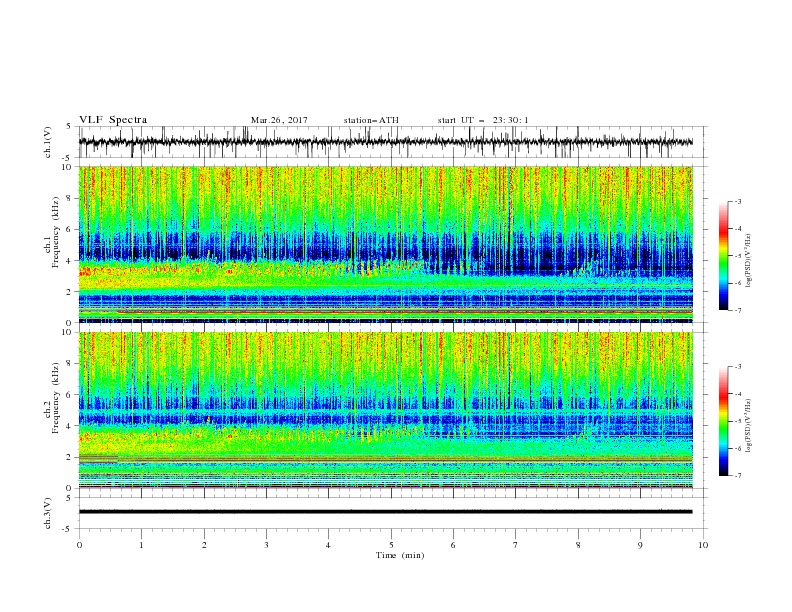This screenshot has width=792, height=612.
Task: Click the "-5" tick on the ch.3(V) axis
Action: [68, 529]
